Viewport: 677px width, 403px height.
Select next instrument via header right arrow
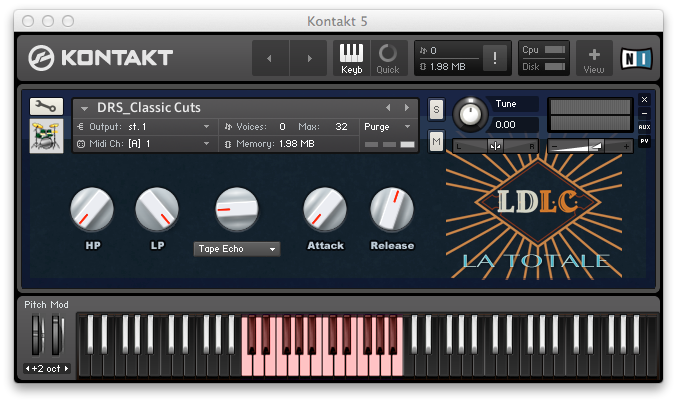[406, 108]
